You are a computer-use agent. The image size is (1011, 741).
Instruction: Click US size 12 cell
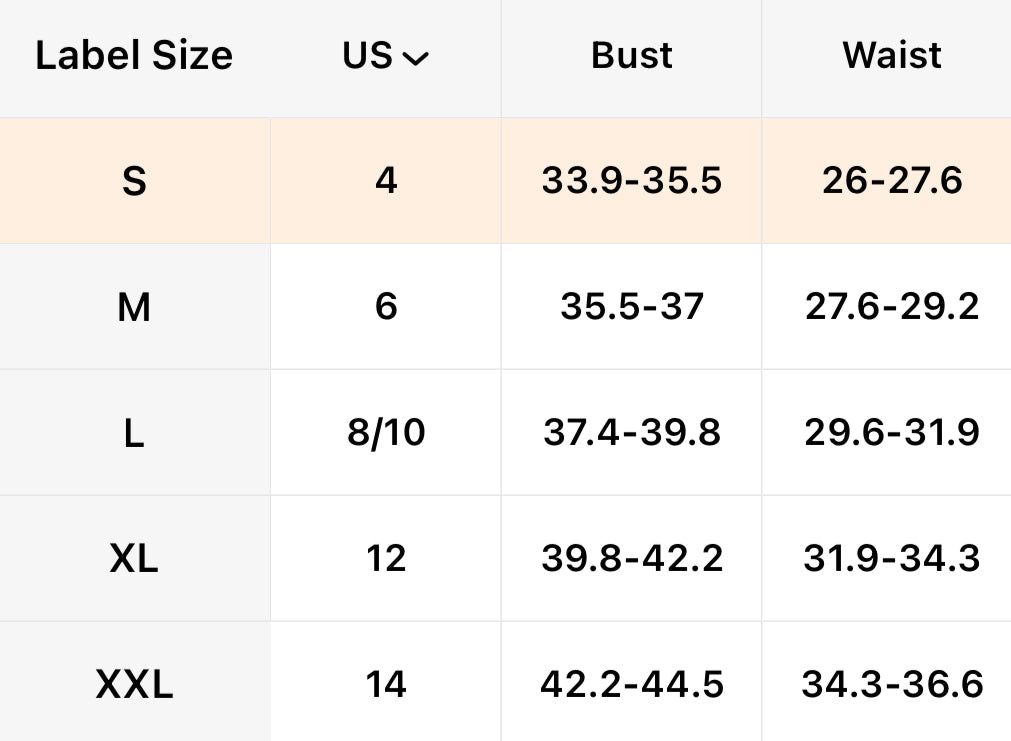click(386, 558)
